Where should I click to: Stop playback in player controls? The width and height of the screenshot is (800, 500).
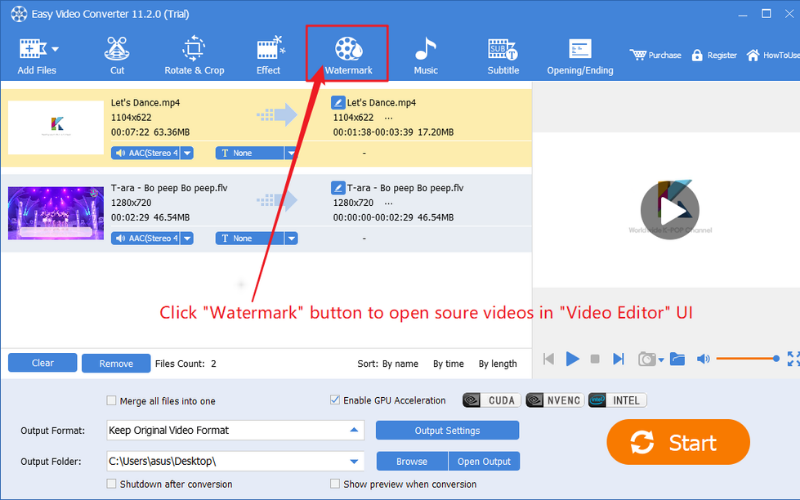click(594, 359)
